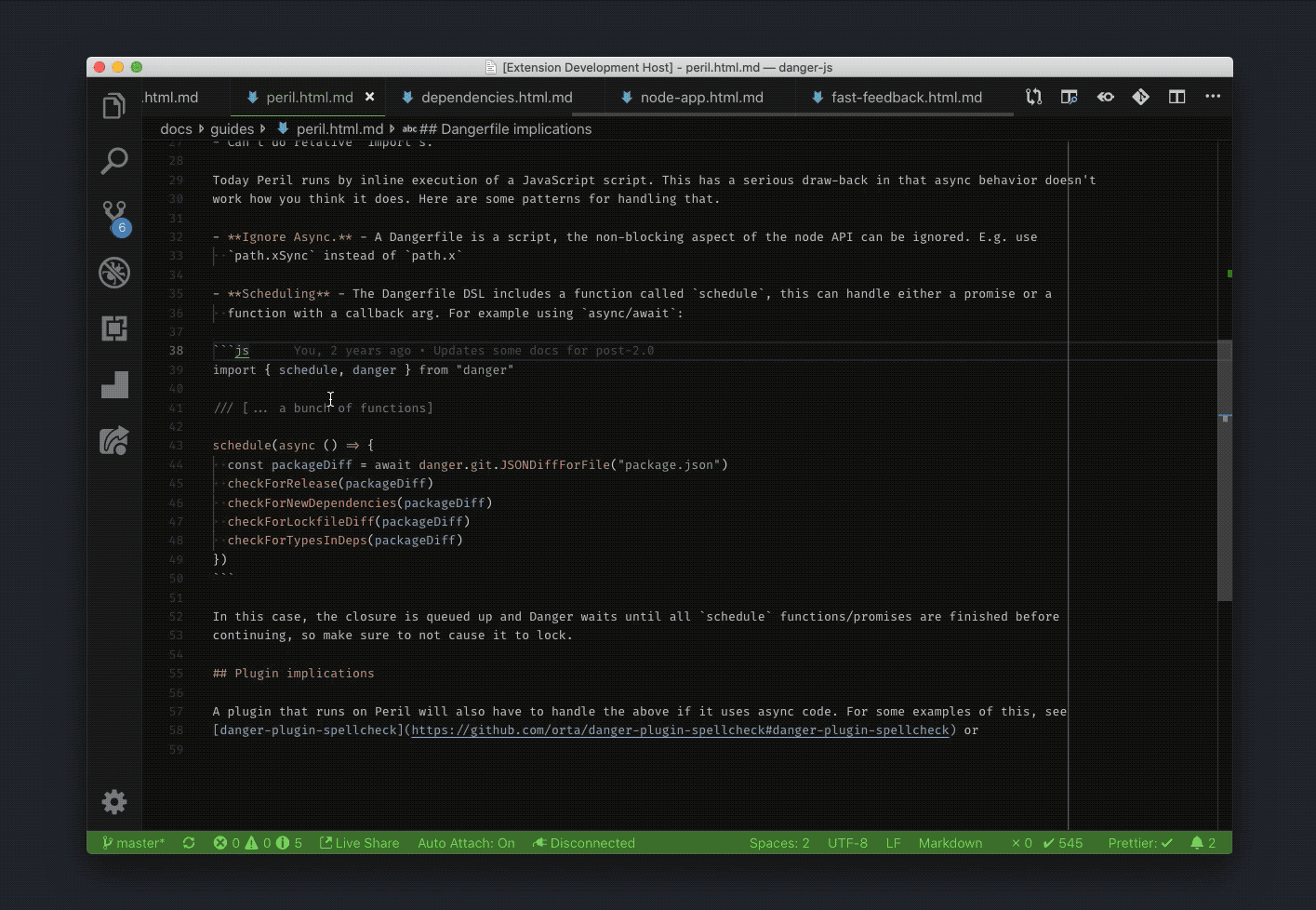Open the Debug view in activity bar
1316x910 pixels.
click(x=113, y=273)
